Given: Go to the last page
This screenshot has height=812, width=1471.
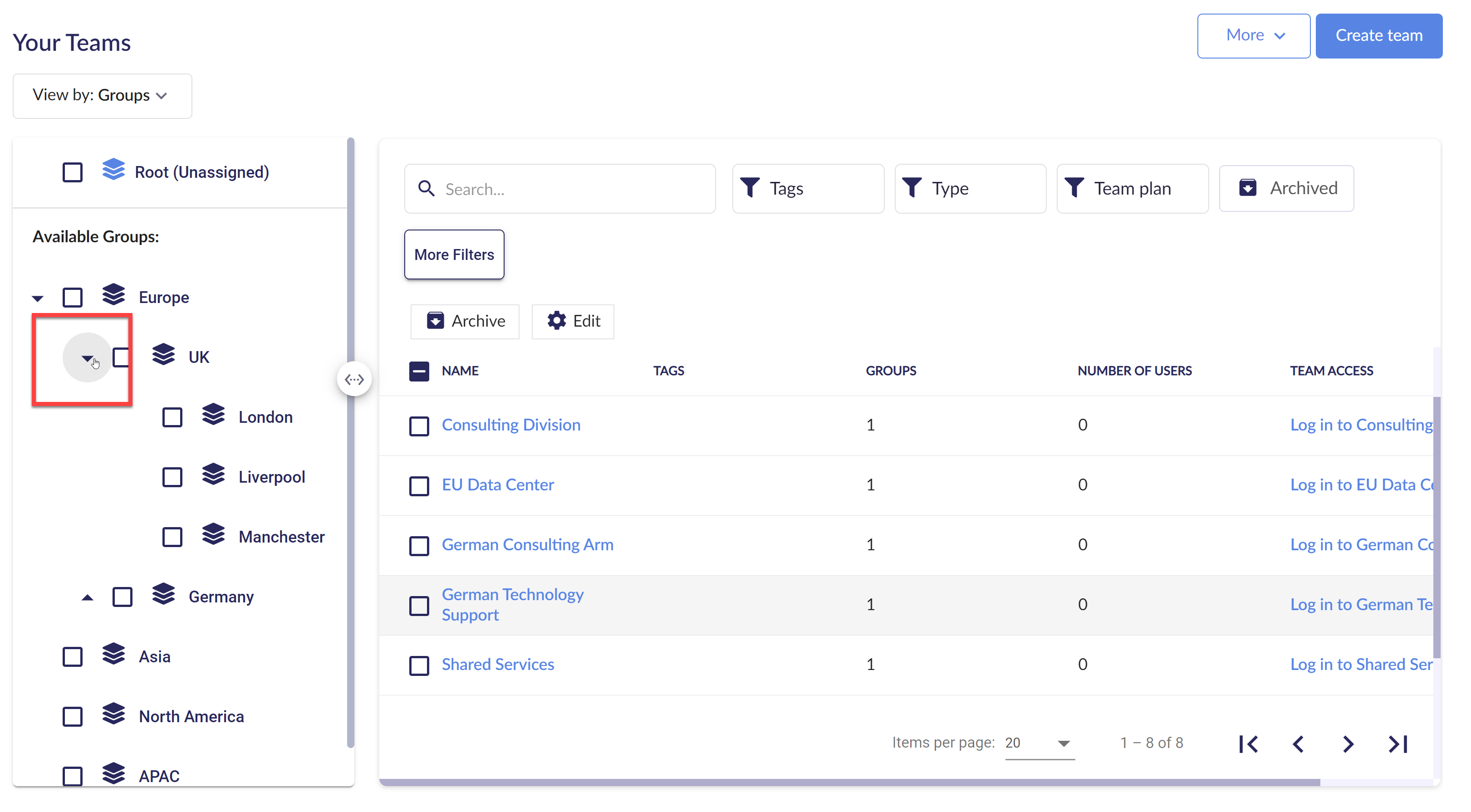Looking at the screenshot, I should (x=1398, y=744).
